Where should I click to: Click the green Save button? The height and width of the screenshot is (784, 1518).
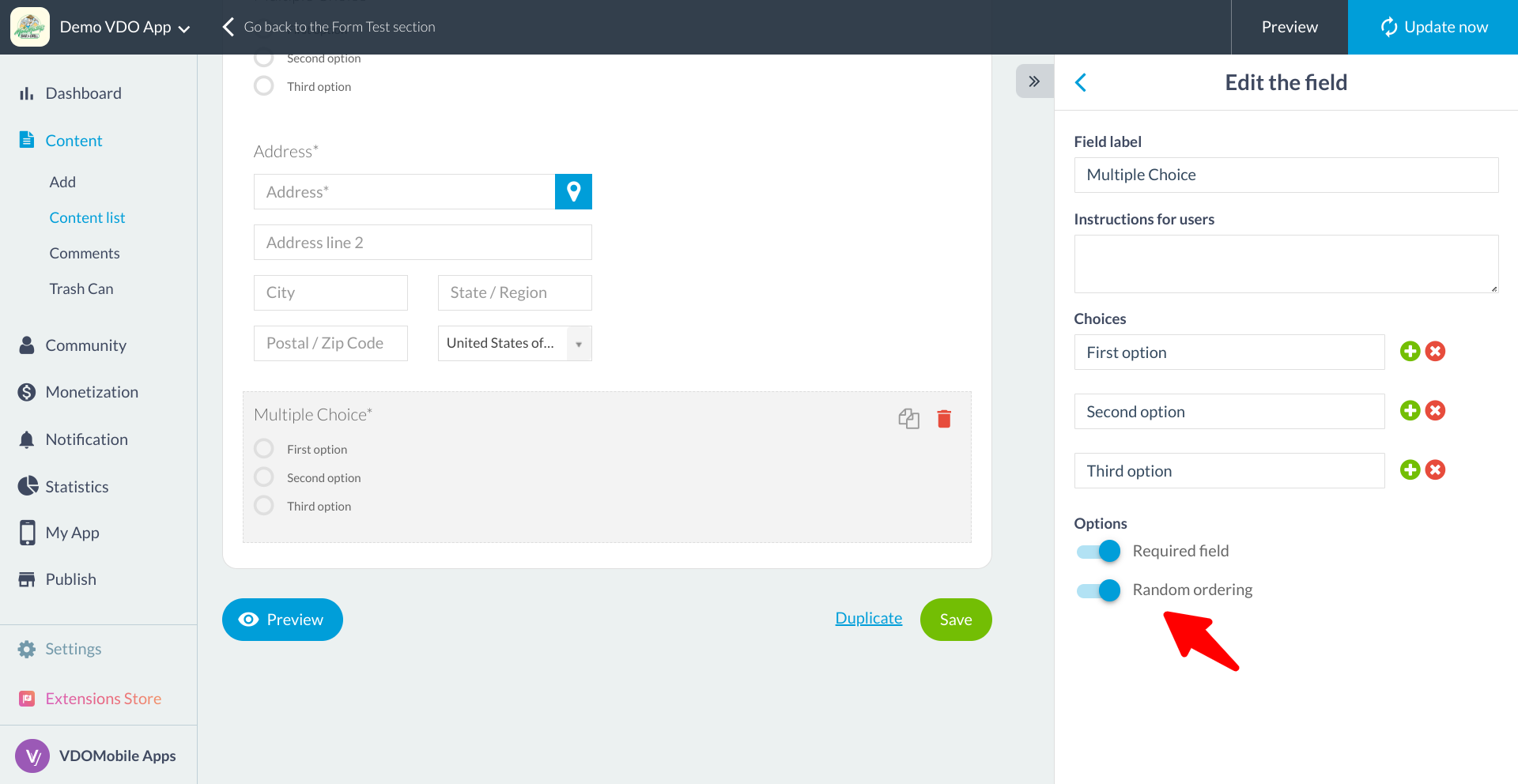pyautogui.click(x=956, y=620)
